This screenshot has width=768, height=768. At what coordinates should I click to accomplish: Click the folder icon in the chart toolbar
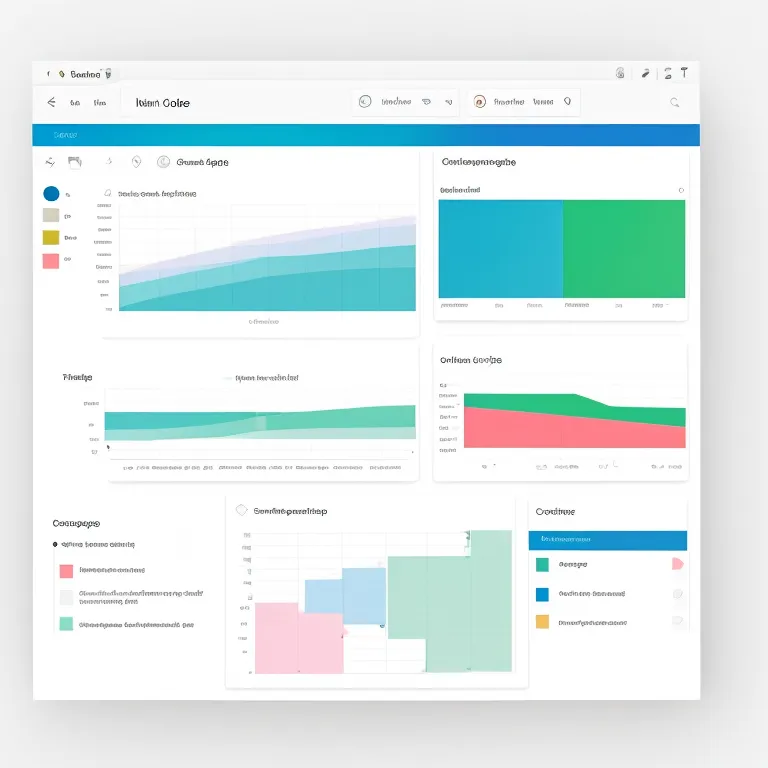pos(74,161)
